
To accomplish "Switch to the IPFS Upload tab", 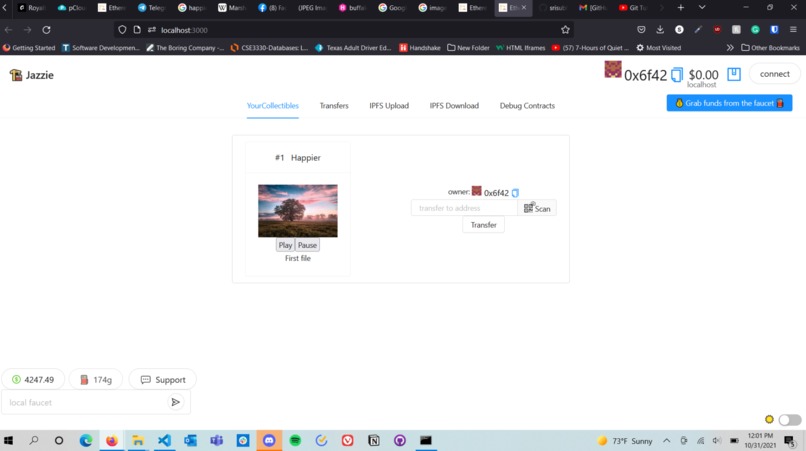I will pyautogui.click(x=389, y=105).
